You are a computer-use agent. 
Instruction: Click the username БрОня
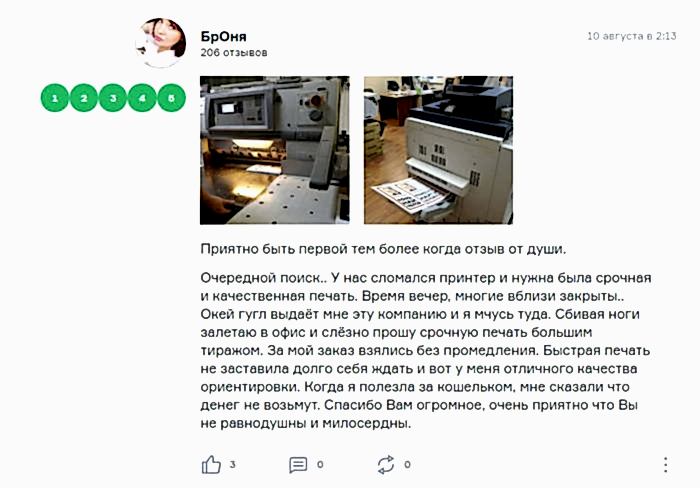[223, 36]
